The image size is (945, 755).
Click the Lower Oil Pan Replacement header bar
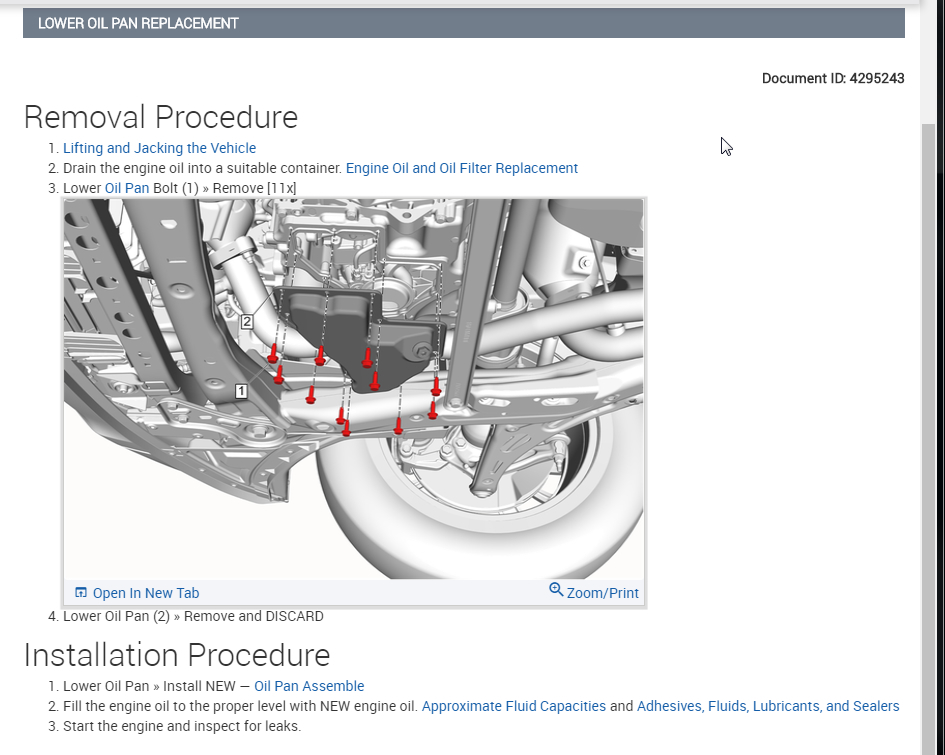463,23
